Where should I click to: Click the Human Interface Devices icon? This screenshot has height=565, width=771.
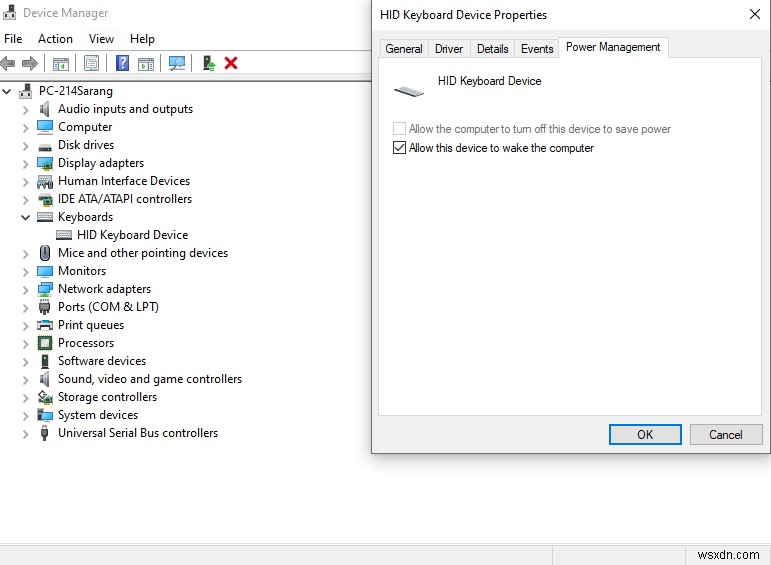(x=45, y=182)
